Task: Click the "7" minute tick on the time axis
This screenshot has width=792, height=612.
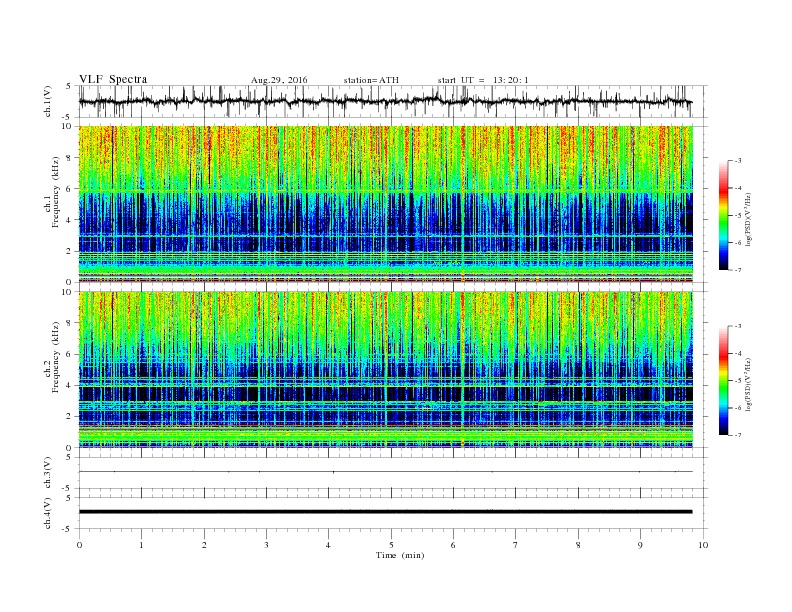Action: pos(516,545)
